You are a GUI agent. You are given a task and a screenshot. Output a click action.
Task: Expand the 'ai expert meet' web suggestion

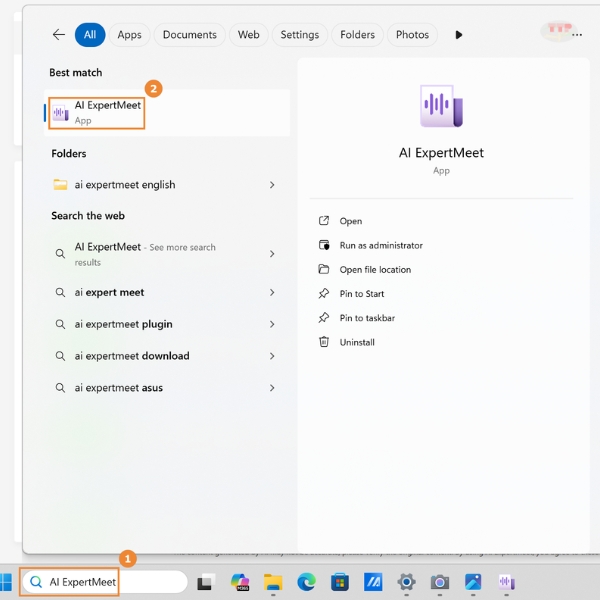click(x=272, y=293)
